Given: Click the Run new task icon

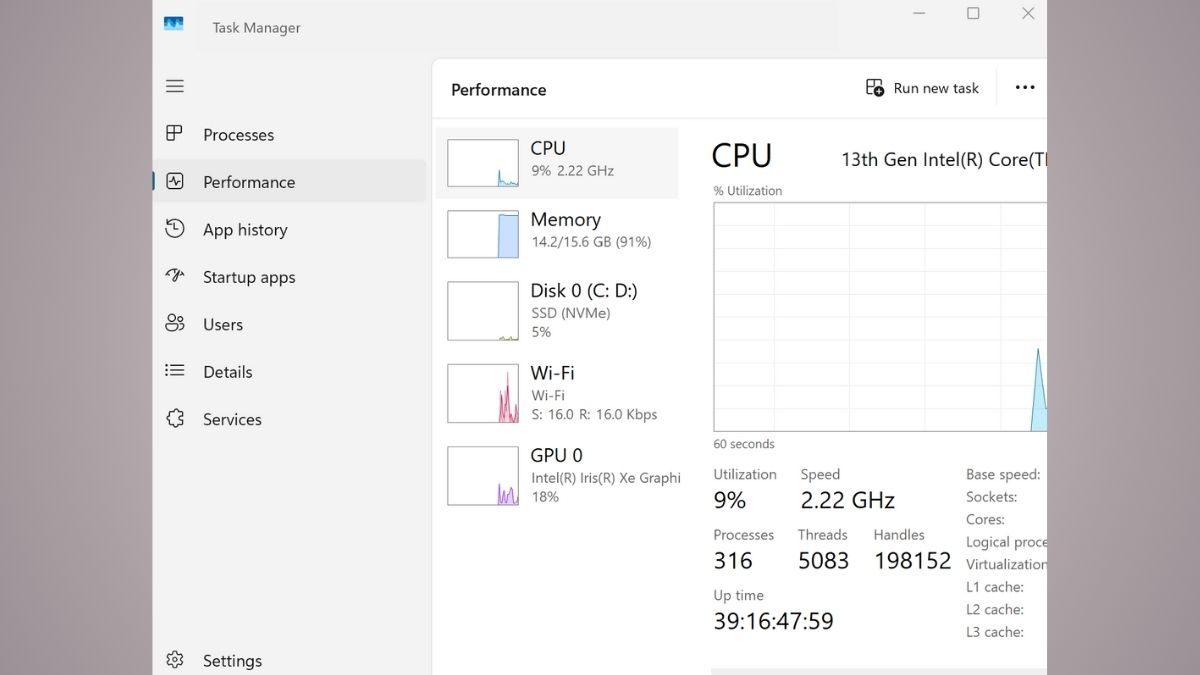Looking at the screenshot, I should click(875, 88).
